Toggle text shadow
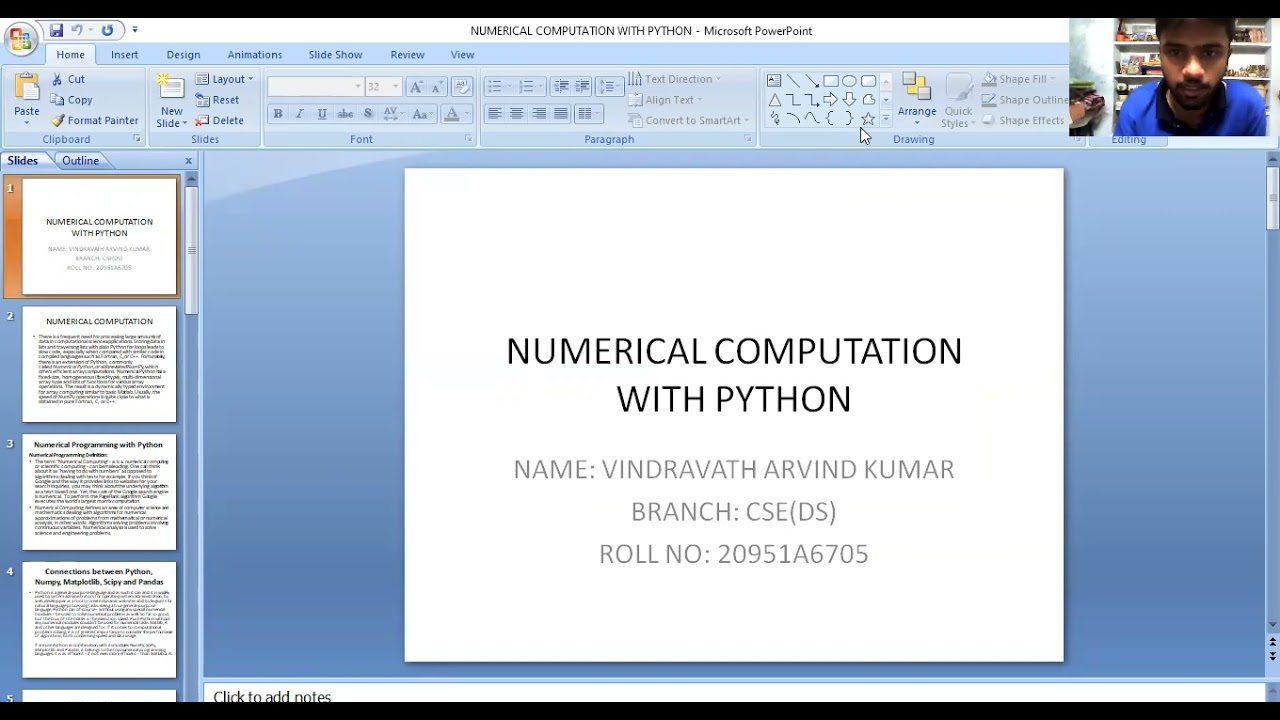This screenshot has height=720, width=1280. pos(368,114)
